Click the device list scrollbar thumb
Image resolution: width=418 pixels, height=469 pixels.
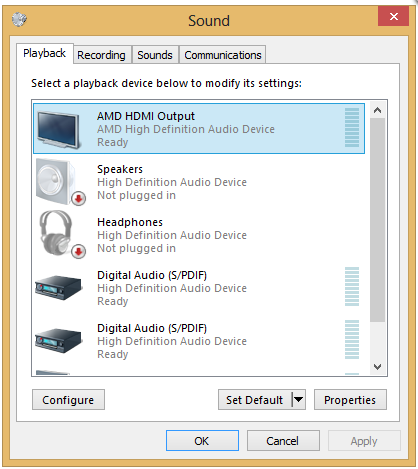[377, 220]
